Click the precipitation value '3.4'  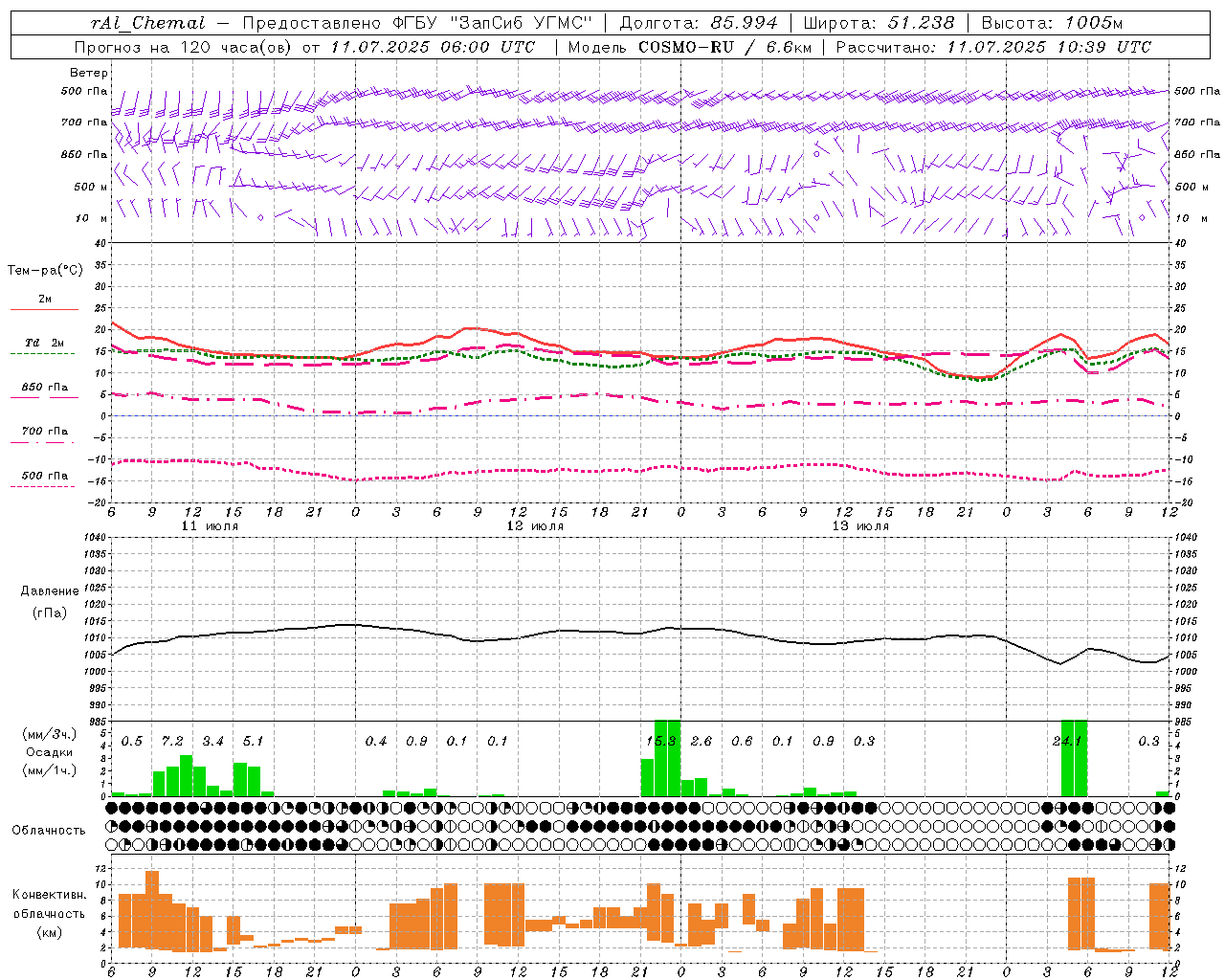pos(212,742)
